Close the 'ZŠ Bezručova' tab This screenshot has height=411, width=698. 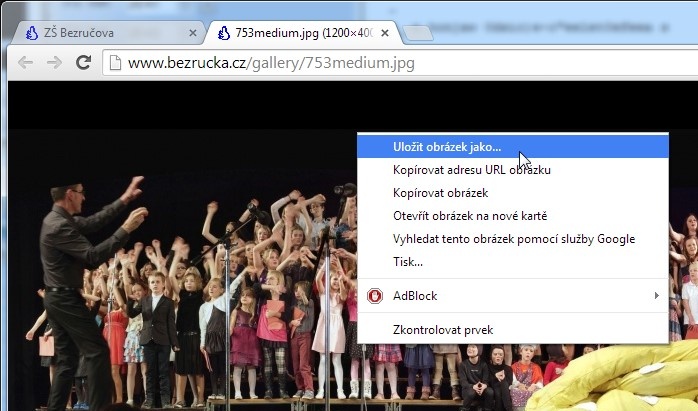193,33
